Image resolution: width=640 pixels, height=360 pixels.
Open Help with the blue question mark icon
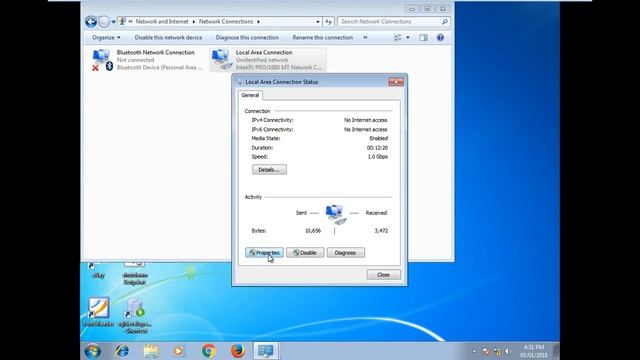coord(440,38)
